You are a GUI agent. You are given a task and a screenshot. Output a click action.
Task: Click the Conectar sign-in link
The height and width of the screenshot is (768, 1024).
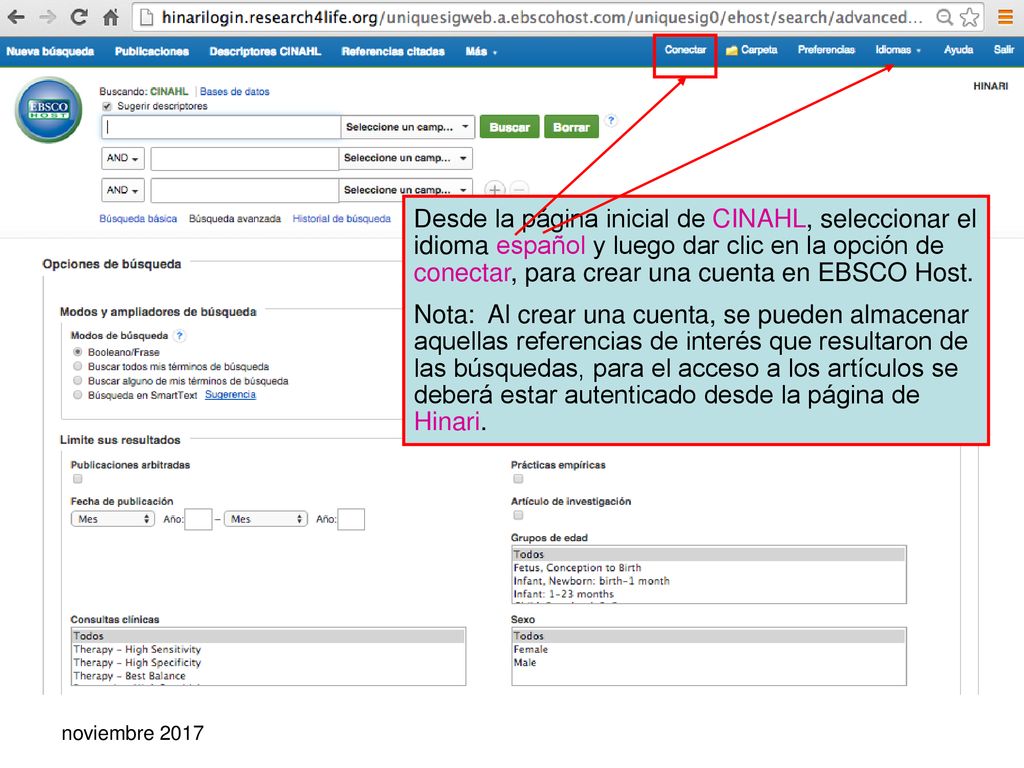pyautogui.click(x=685, y=50)
